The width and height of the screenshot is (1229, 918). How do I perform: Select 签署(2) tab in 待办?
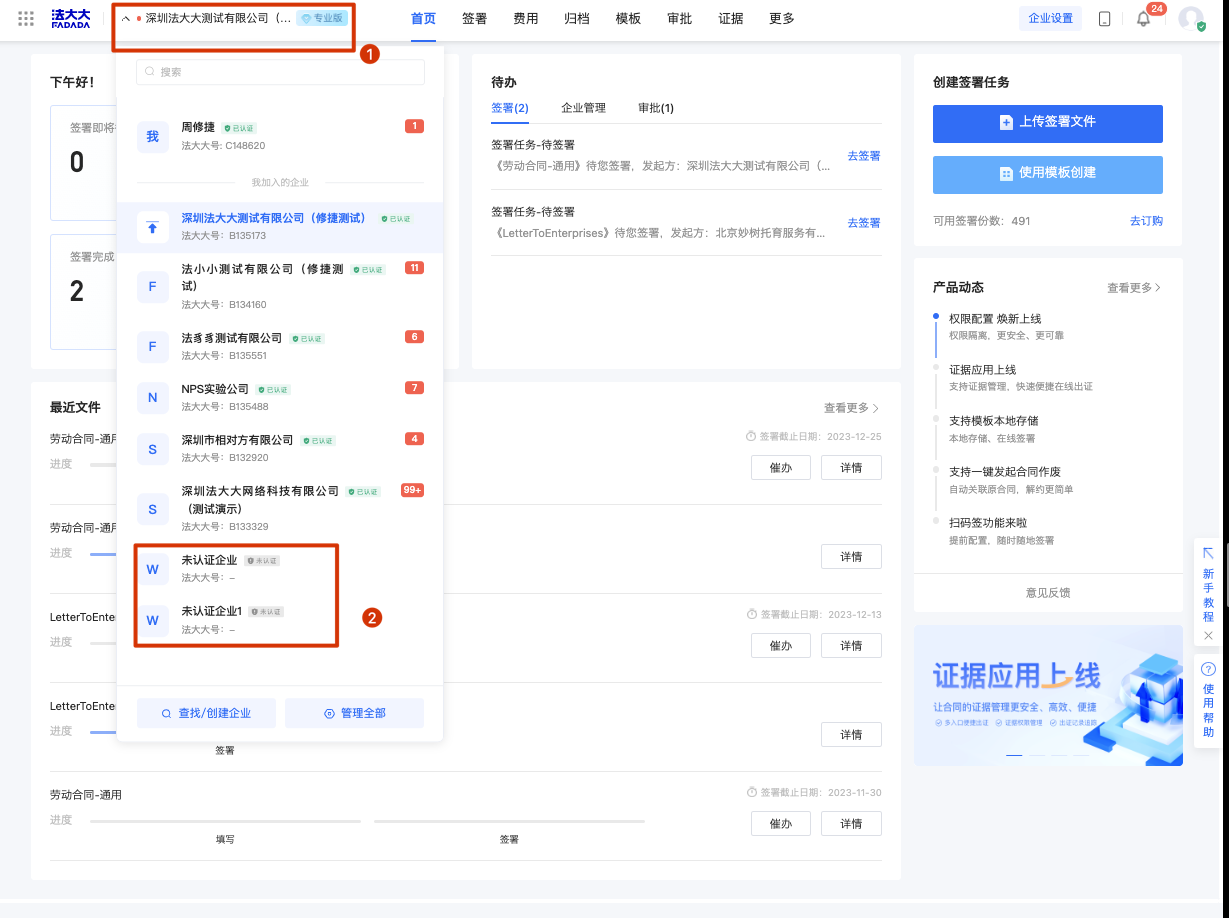click(x=510, y=108)
